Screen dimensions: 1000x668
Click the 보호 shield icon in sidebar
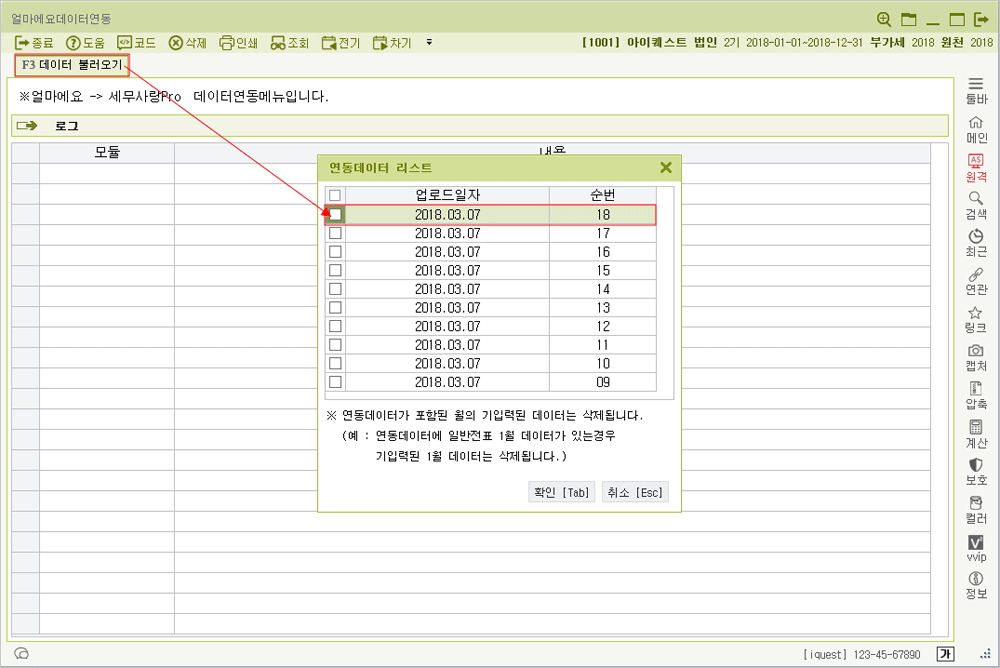[976, 471]
